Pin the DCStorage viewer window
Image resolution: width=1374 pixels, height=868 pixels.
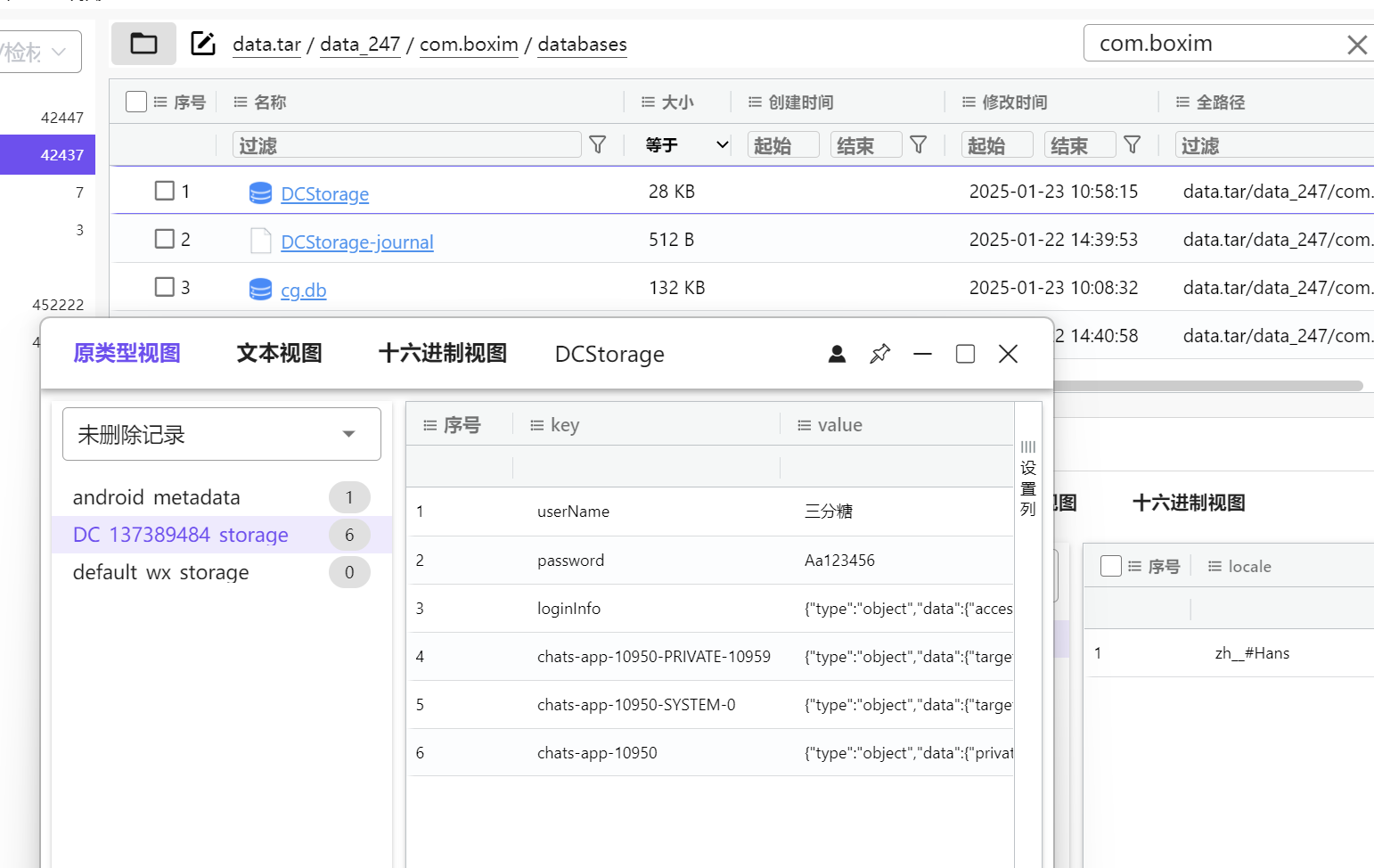(x=879, y=354)
